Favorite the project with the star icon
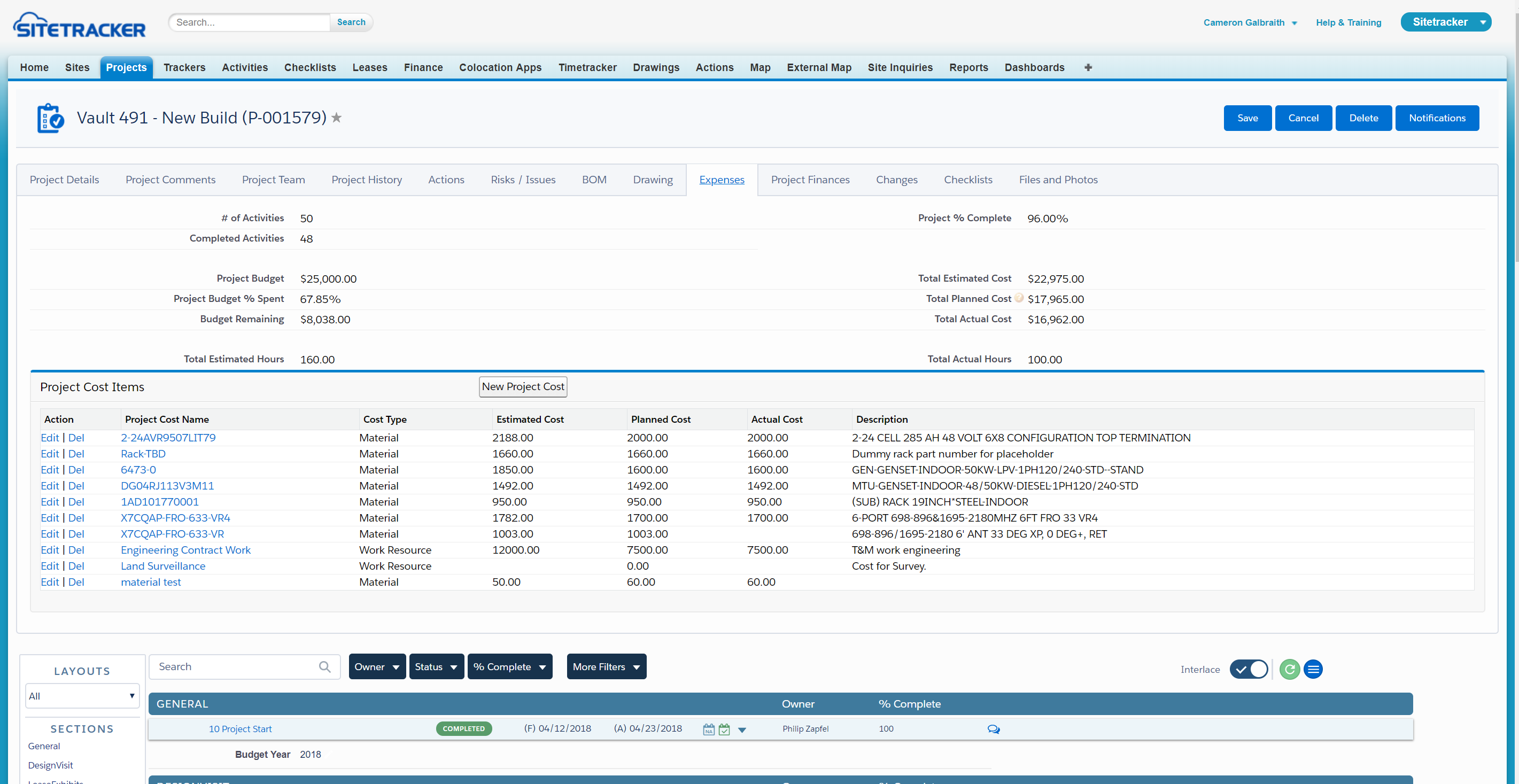 tap(337, 118)
